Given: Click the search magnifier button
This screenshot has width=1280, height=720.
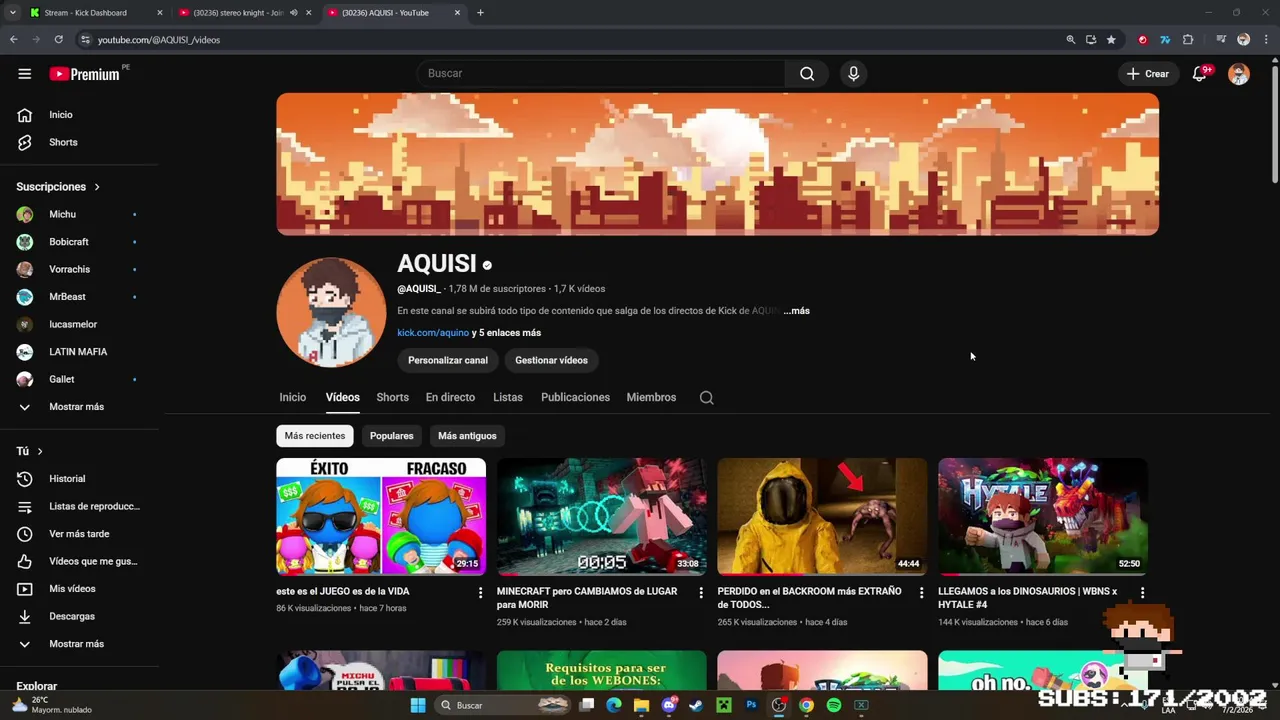Looking at the screenshot, I should click(807, 73).
